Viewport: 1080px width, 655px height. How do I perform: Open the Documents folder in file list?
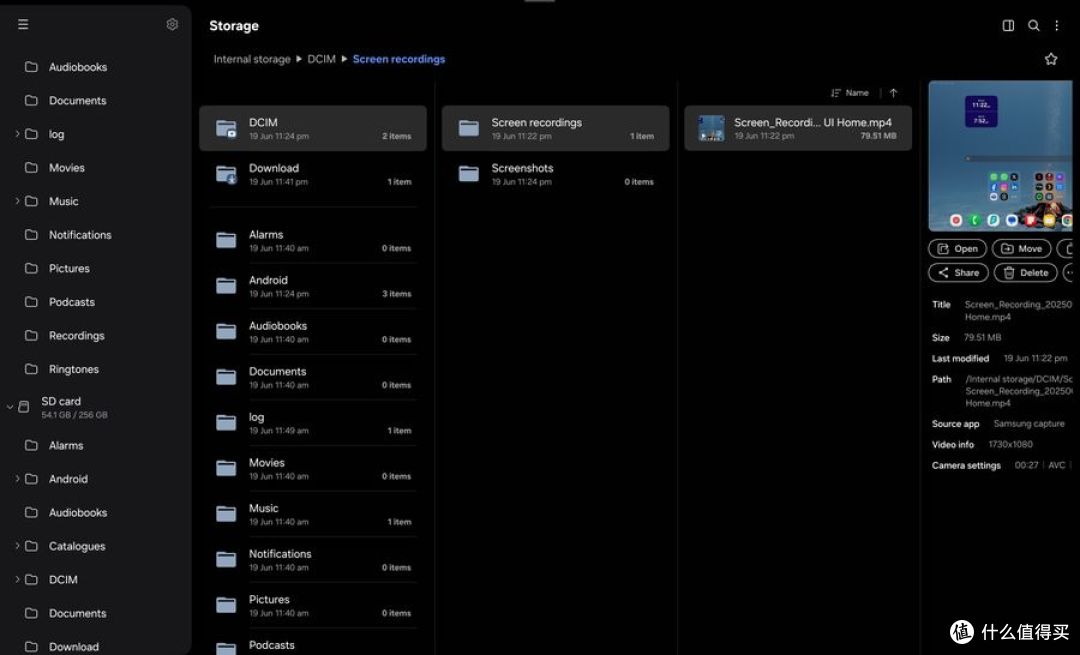(313, 377)
